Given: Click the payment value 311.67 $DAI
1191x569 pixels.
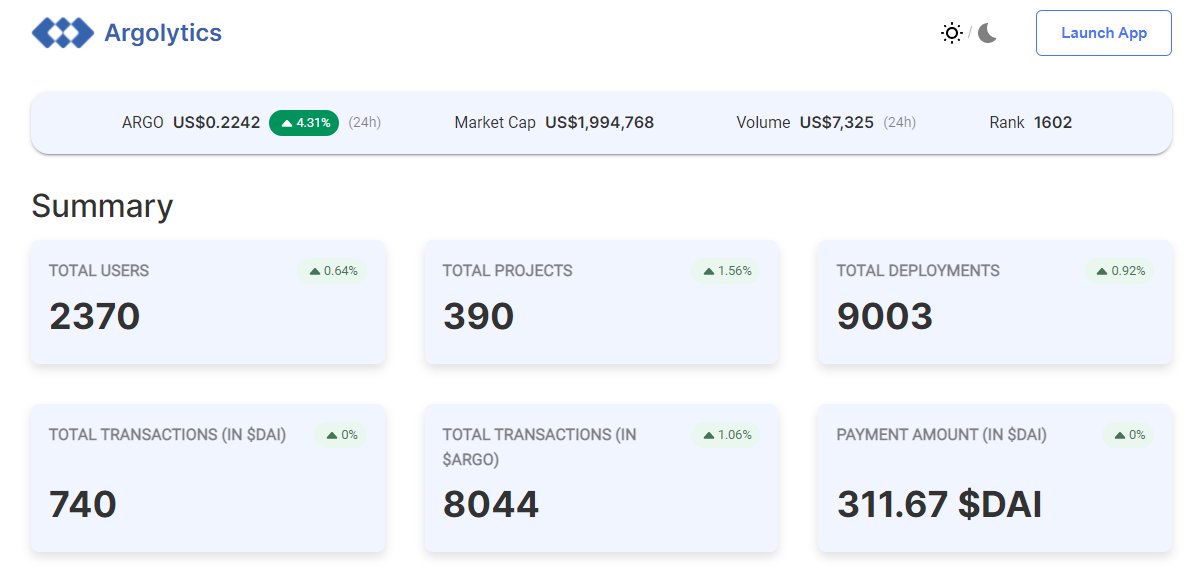Looking at the screenshot, I should point(939,504).
